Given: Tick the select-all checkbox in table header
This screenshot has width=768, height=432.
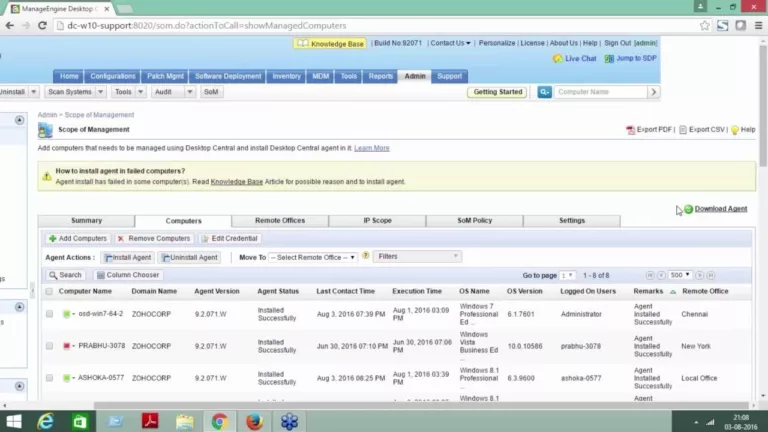Looking at the screenshot, I should pyautogui.click(x=49, y=291).
